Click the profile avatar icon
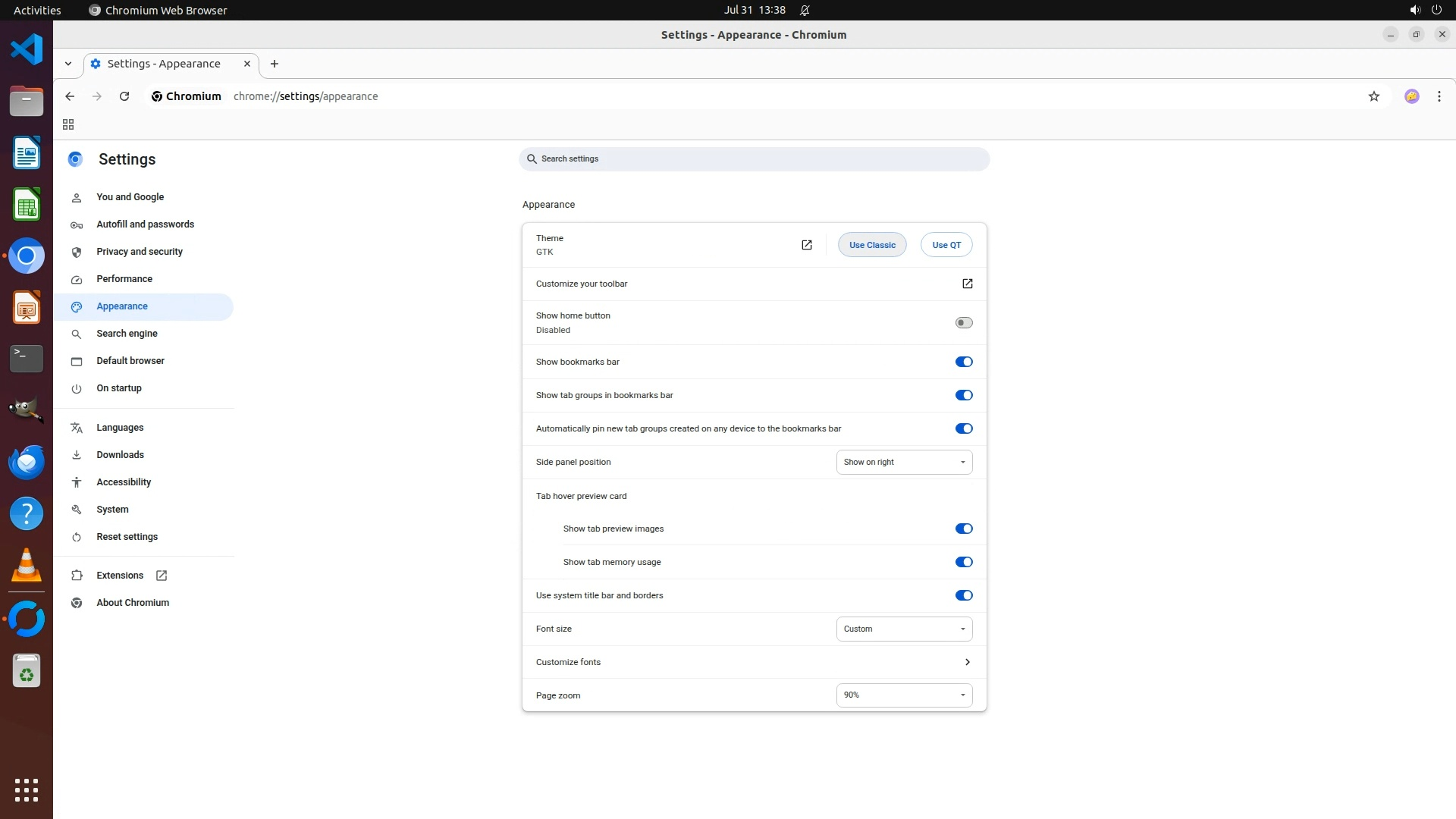The width and height of the screenshot is (1456, 819). click(1411, 96)
